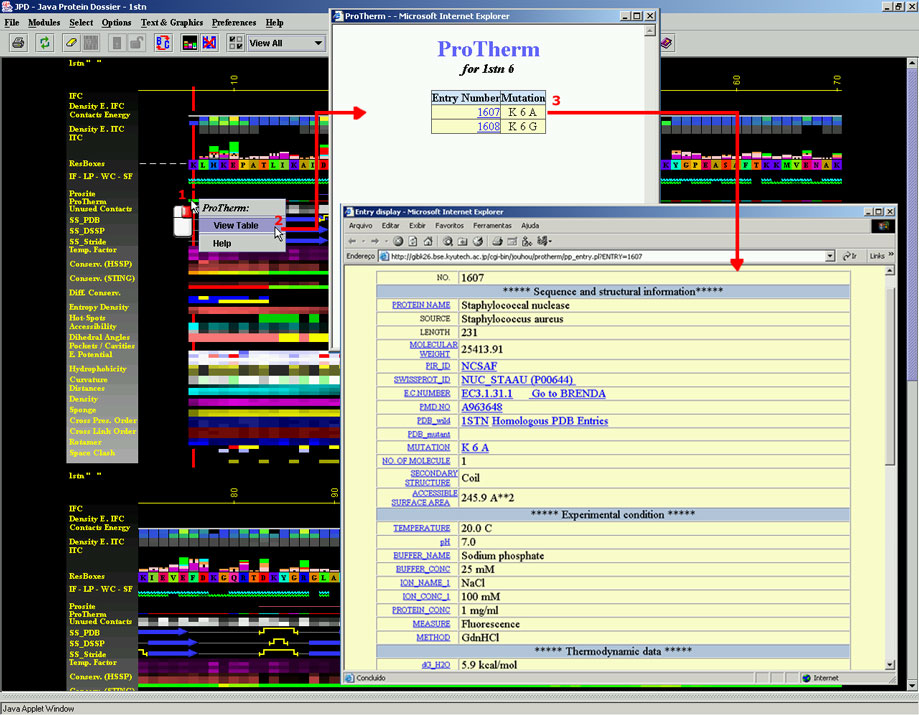The width and height of the screenshot is (919, 715).
Task: Click the green refresh arrows icon
Action: 45,43
